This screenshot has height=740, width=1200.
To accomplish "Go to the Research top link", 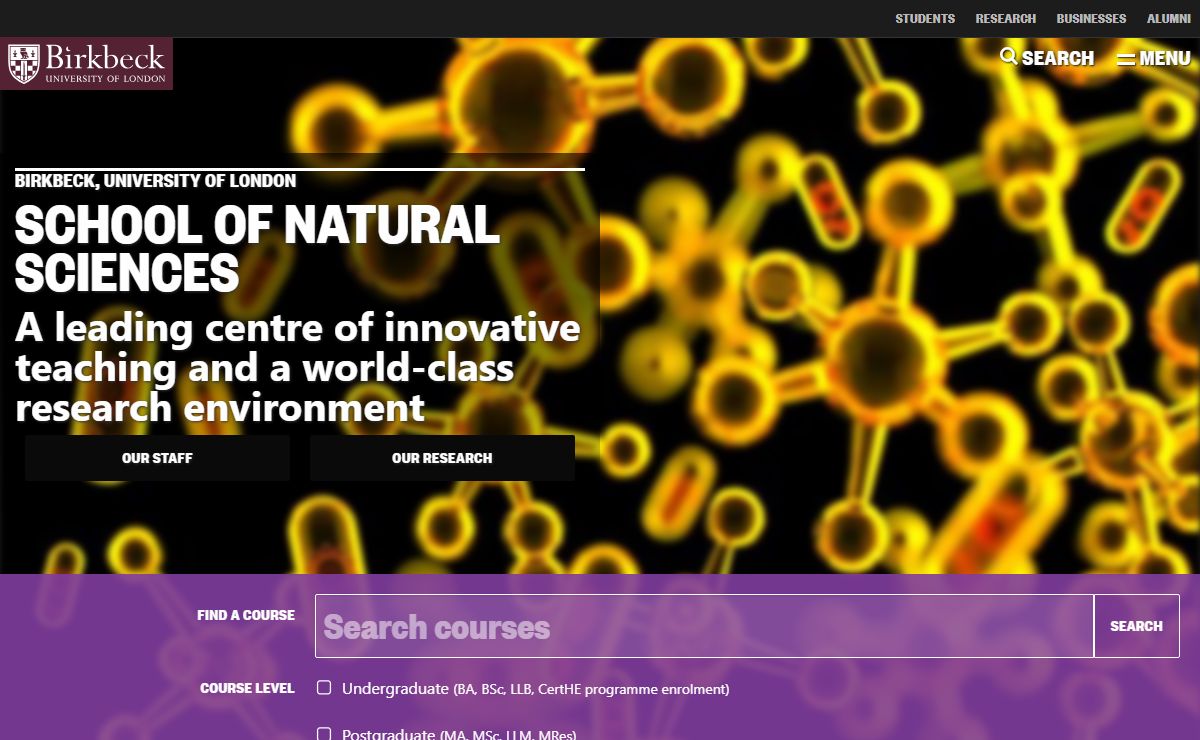I will [1006, 19].
